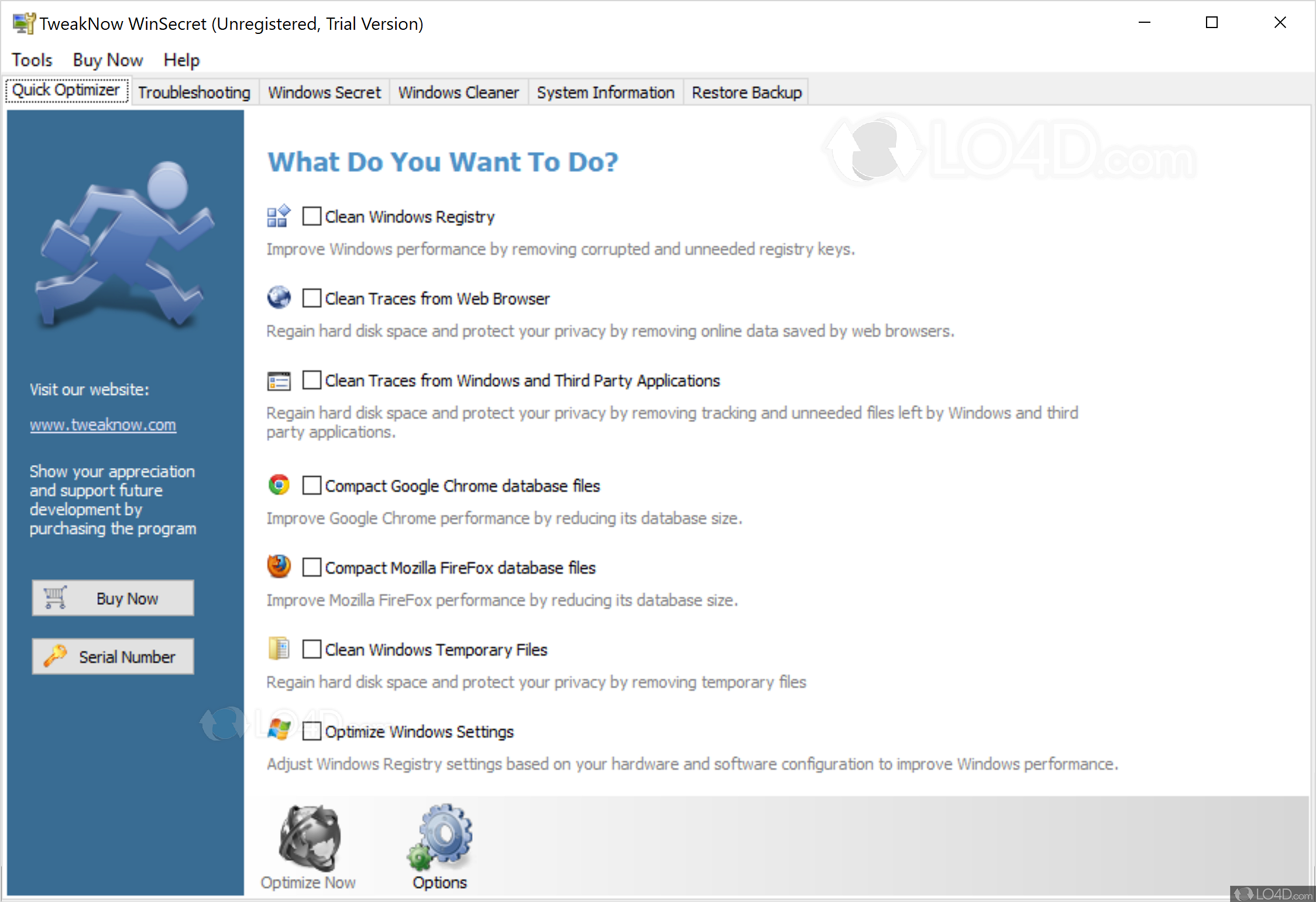Enable Clean Windows Registry checkbox
The height and width of the screenshot is (902, 1316).
coord(312,216)
